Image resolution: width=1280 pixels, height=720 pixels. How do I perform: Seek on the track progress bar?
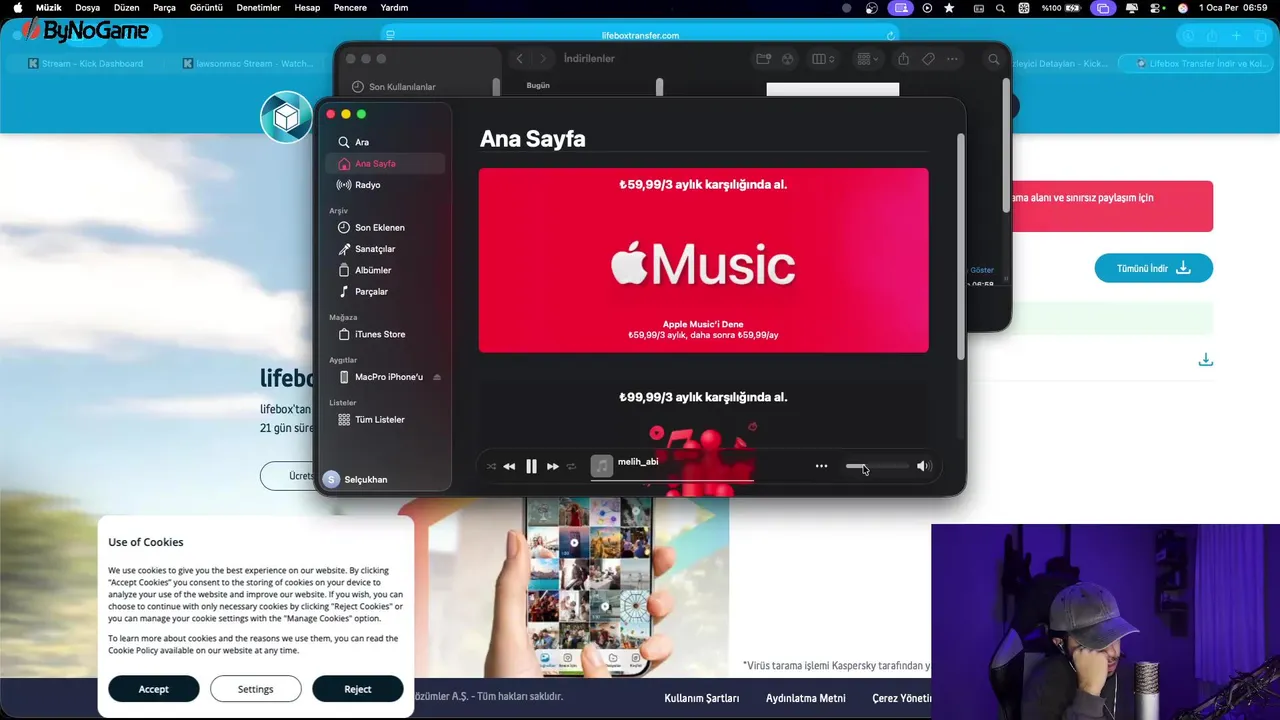click(672, 480)
